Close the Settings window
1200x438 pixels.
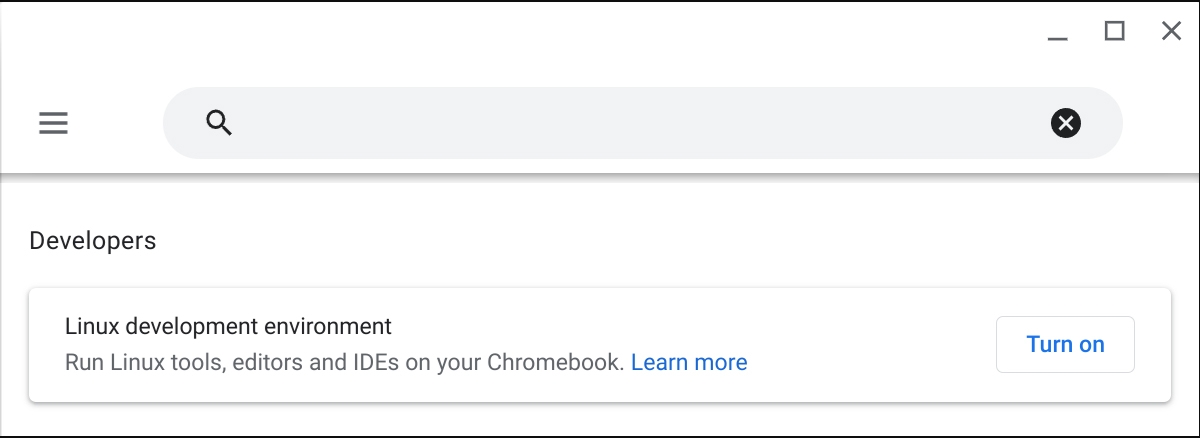pyautogui.click(x=1172, y=31)
